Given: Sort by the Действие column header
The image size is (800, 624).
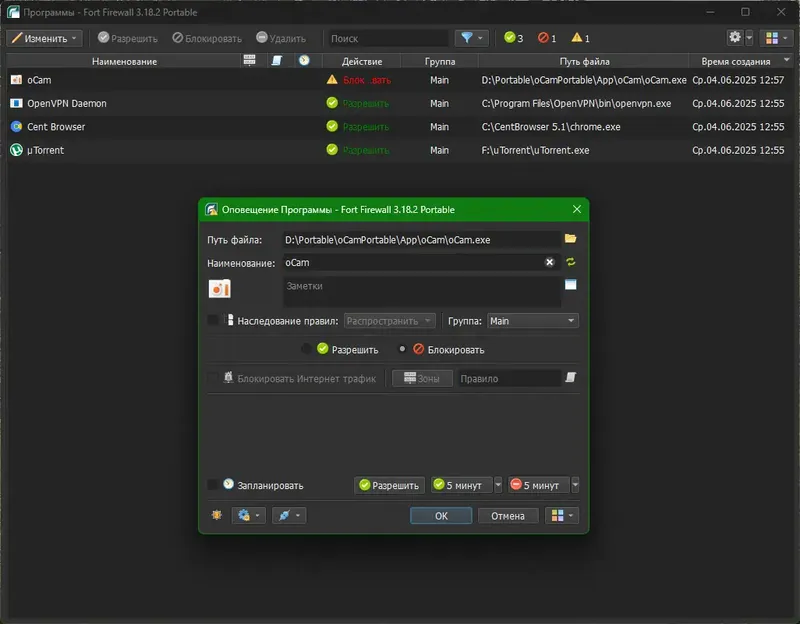Looking at the screenshot, I should (x=362, y=61).
